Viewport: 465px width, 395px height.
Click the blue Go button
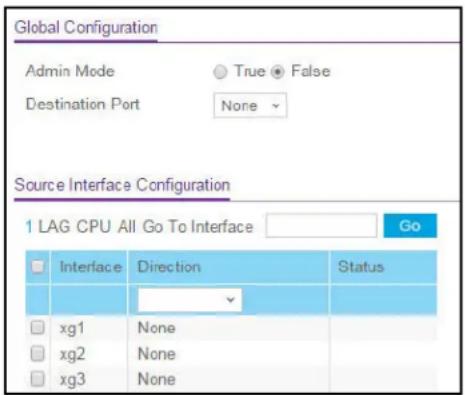click(x=410, y=226)
